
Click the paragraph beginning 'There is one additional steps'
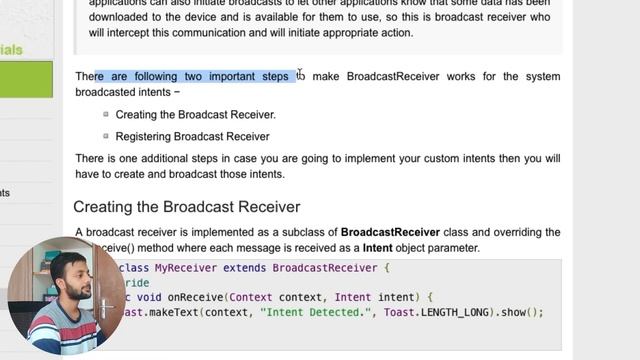pyautogui.click(x=318, y=166)
